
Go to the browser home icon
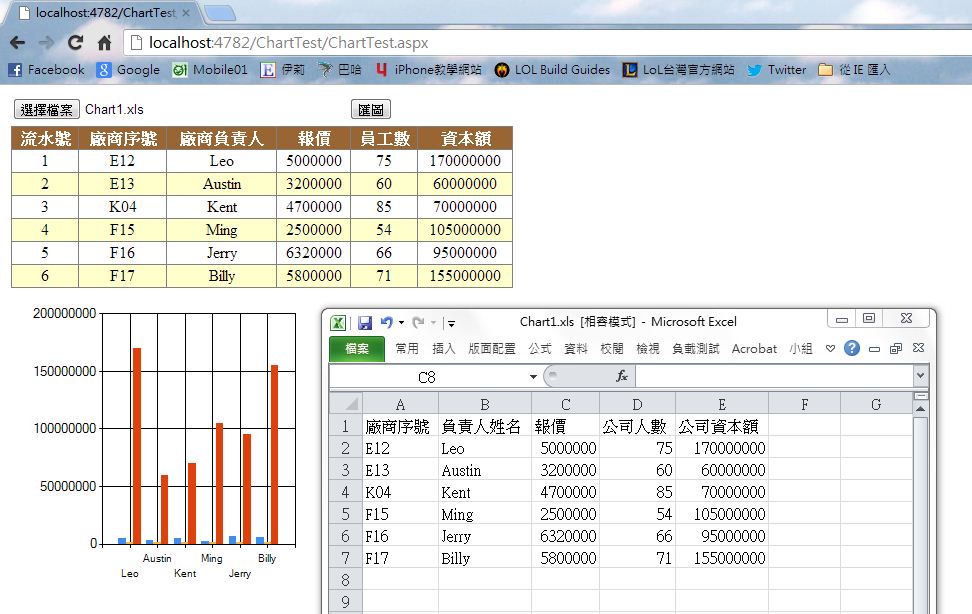pyautogui.click(x=105, y=43)
